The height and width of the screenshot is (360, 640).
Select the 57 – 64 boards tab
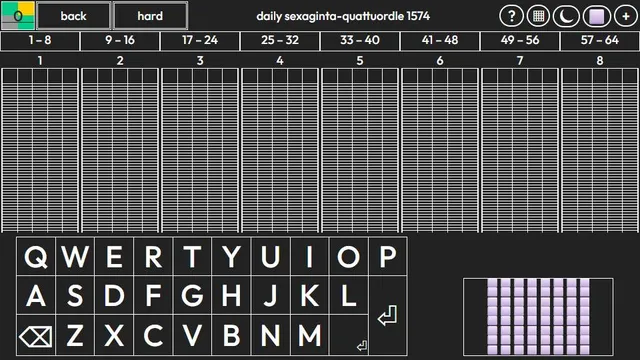click(600, 41)
